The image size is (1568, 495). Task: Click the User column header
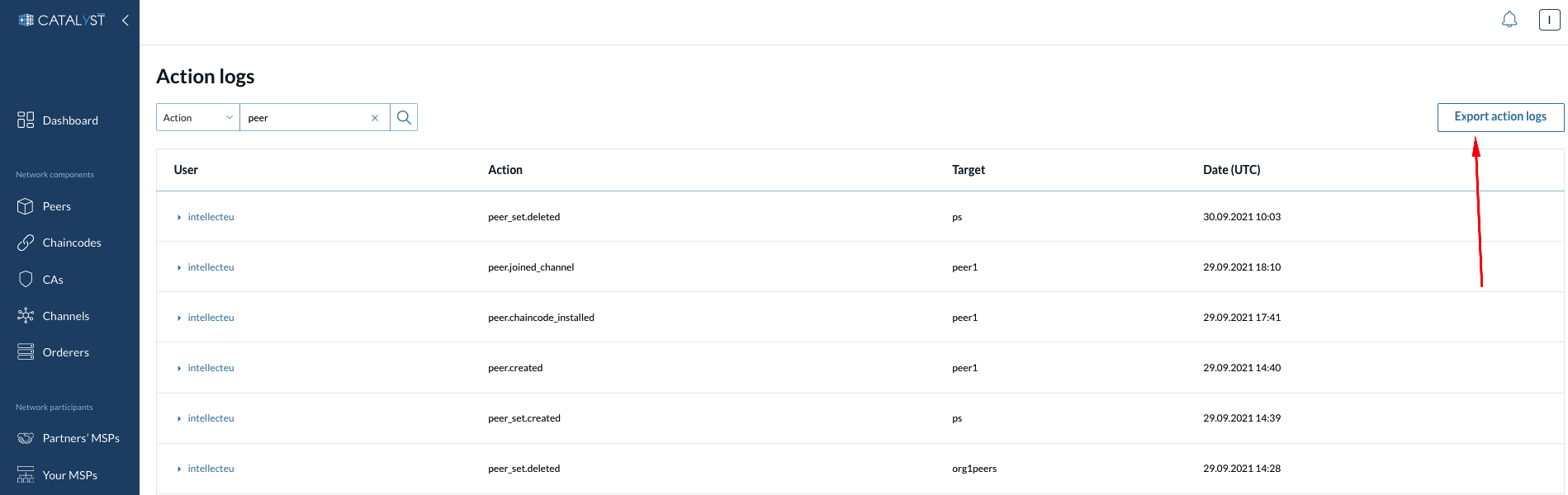coord(186,170)
